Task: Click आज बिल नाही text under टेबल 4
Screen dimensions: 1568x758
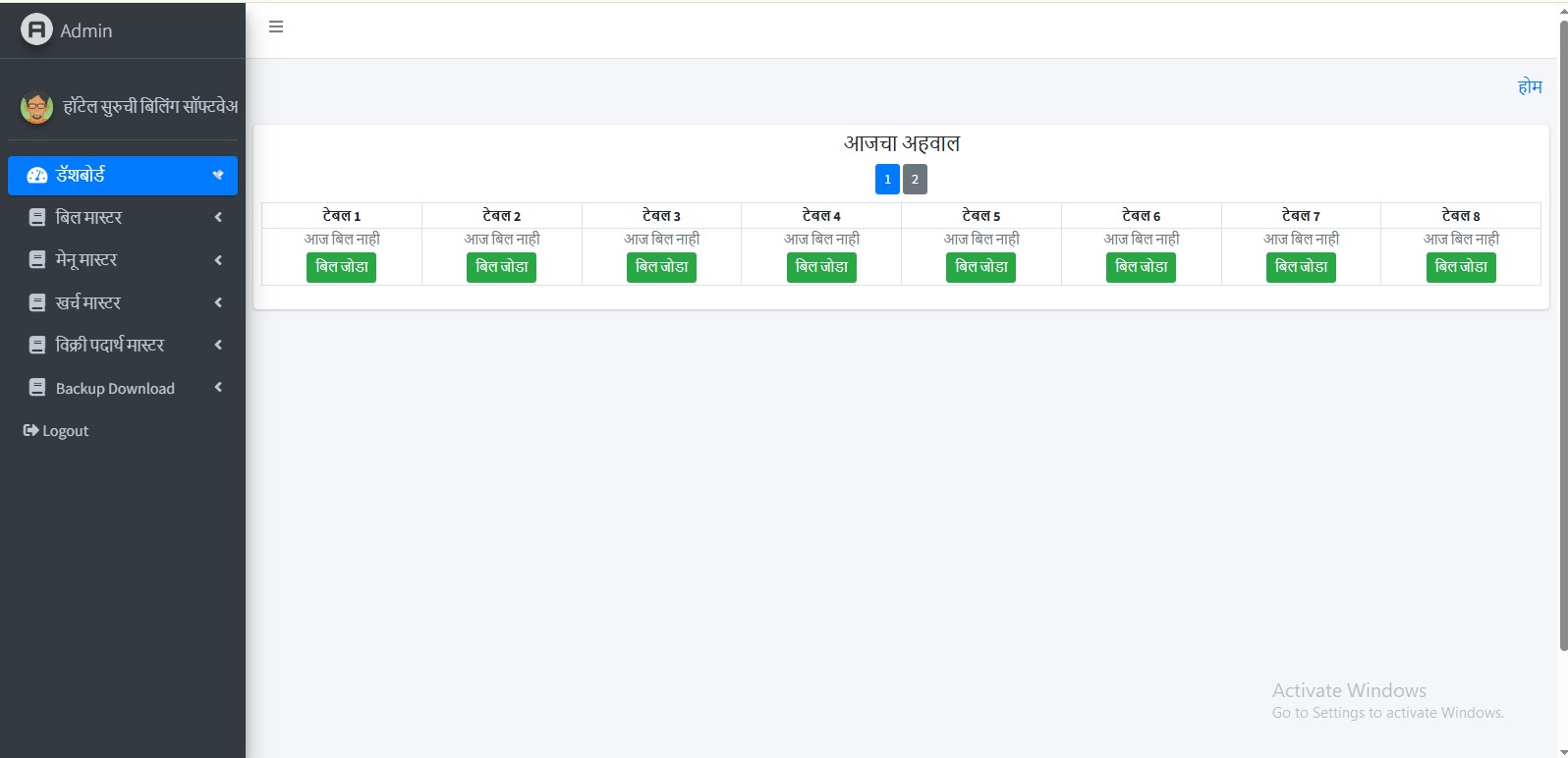Action: click(x=821, y=239)
